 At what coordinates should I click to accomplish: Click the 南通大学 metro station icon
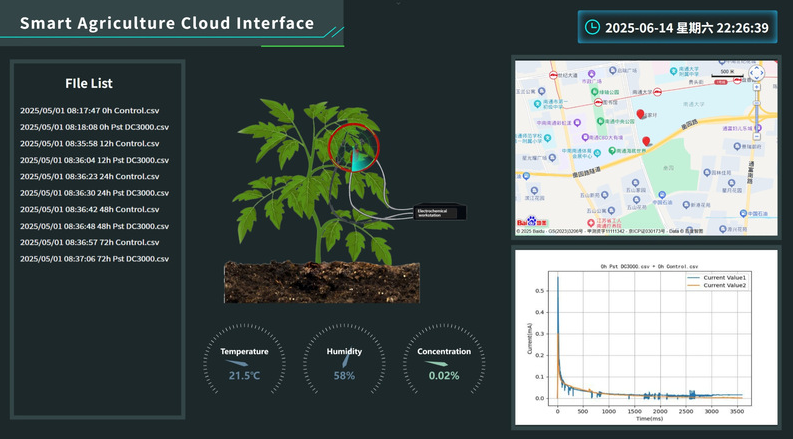click(657, 92)
